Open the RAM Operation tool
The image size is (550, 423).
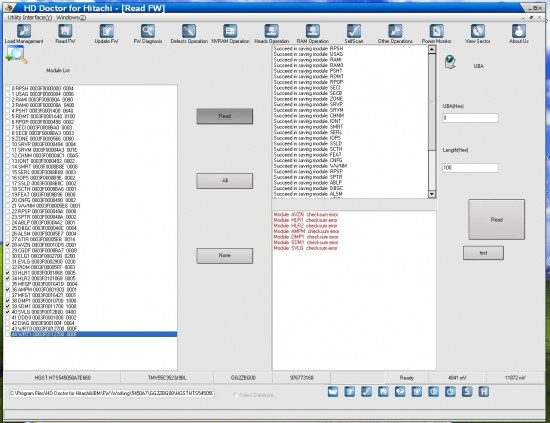pos(313,34)
